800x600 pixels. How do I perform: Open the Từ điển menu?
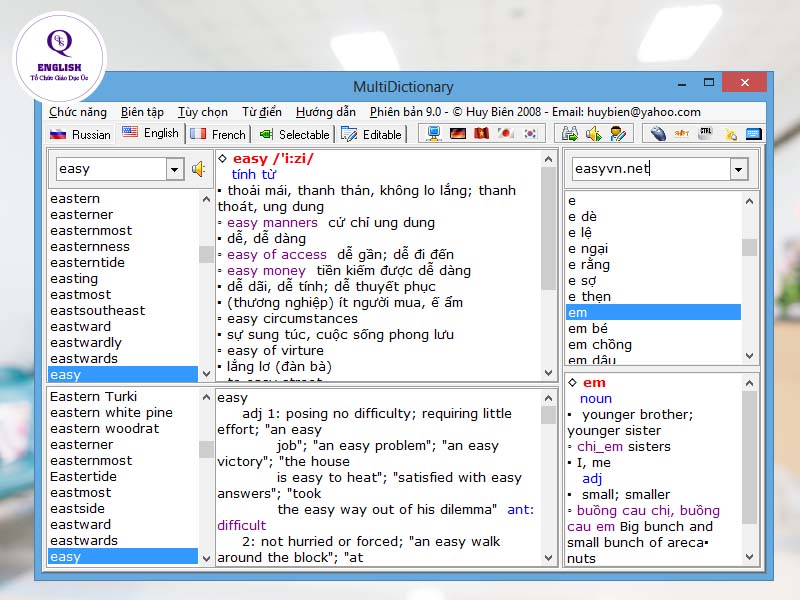click(x=262, y=112)
